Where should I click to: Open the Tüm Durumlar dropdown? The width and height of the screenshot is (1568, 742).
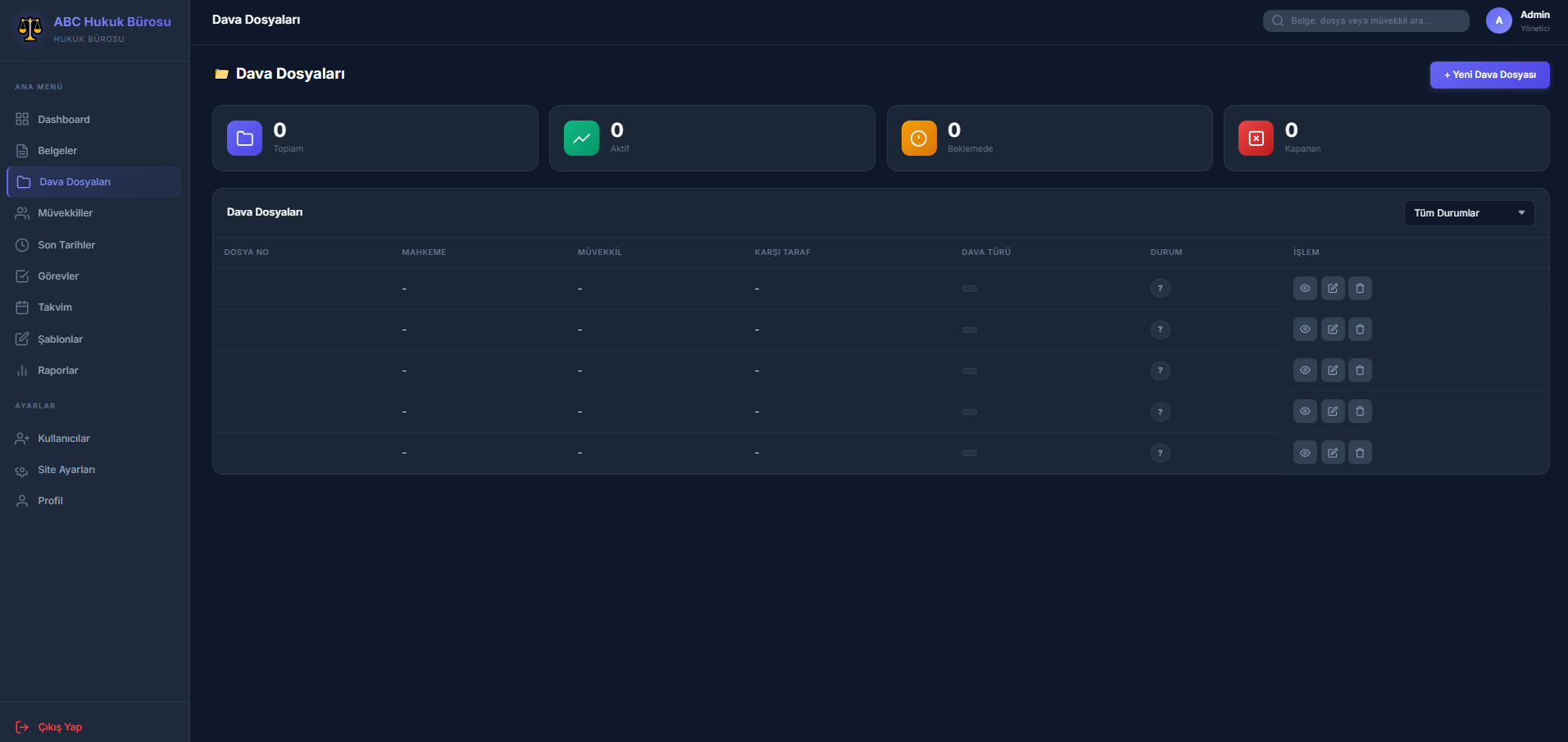pyautogui.click(x=1469, y=213)
